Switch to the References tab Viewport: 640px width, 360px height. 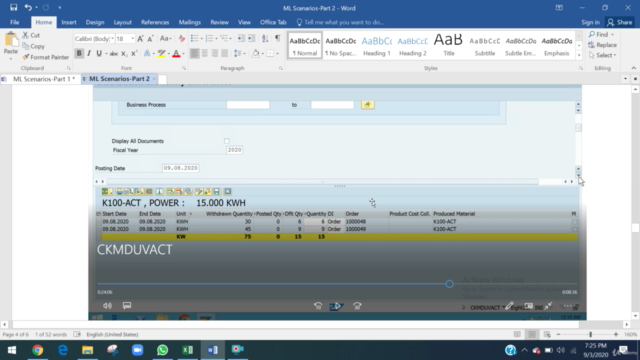(x=155, y=22)
